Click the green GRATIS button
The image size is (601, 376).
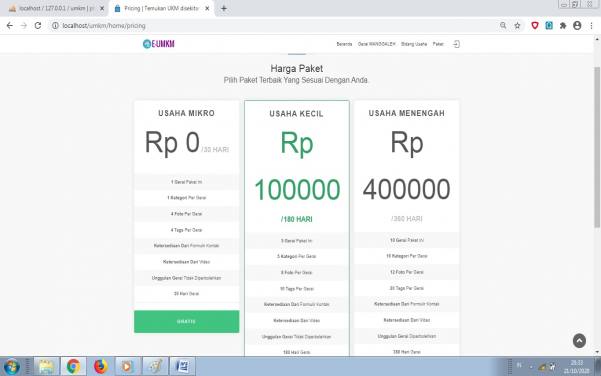187,322
